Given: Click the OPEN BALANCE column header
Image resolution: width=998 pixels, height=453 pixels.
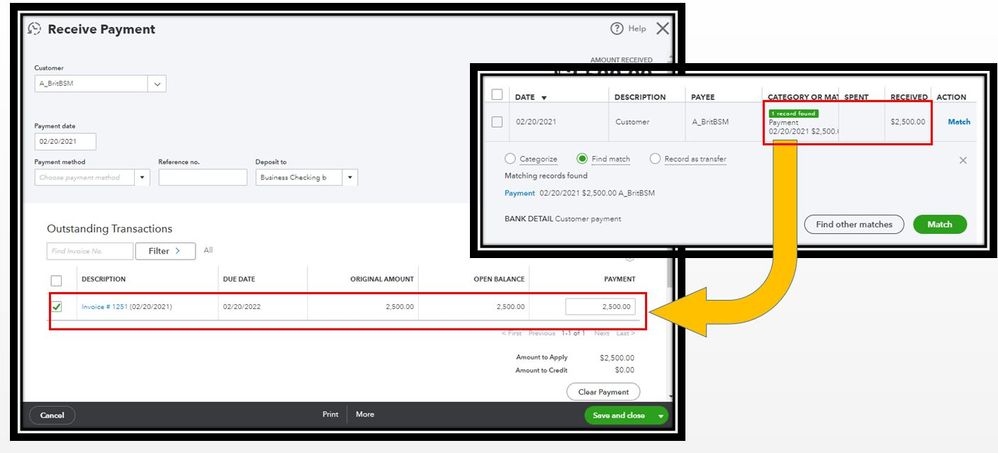Looking at the screenshot, I should [499, 279].
